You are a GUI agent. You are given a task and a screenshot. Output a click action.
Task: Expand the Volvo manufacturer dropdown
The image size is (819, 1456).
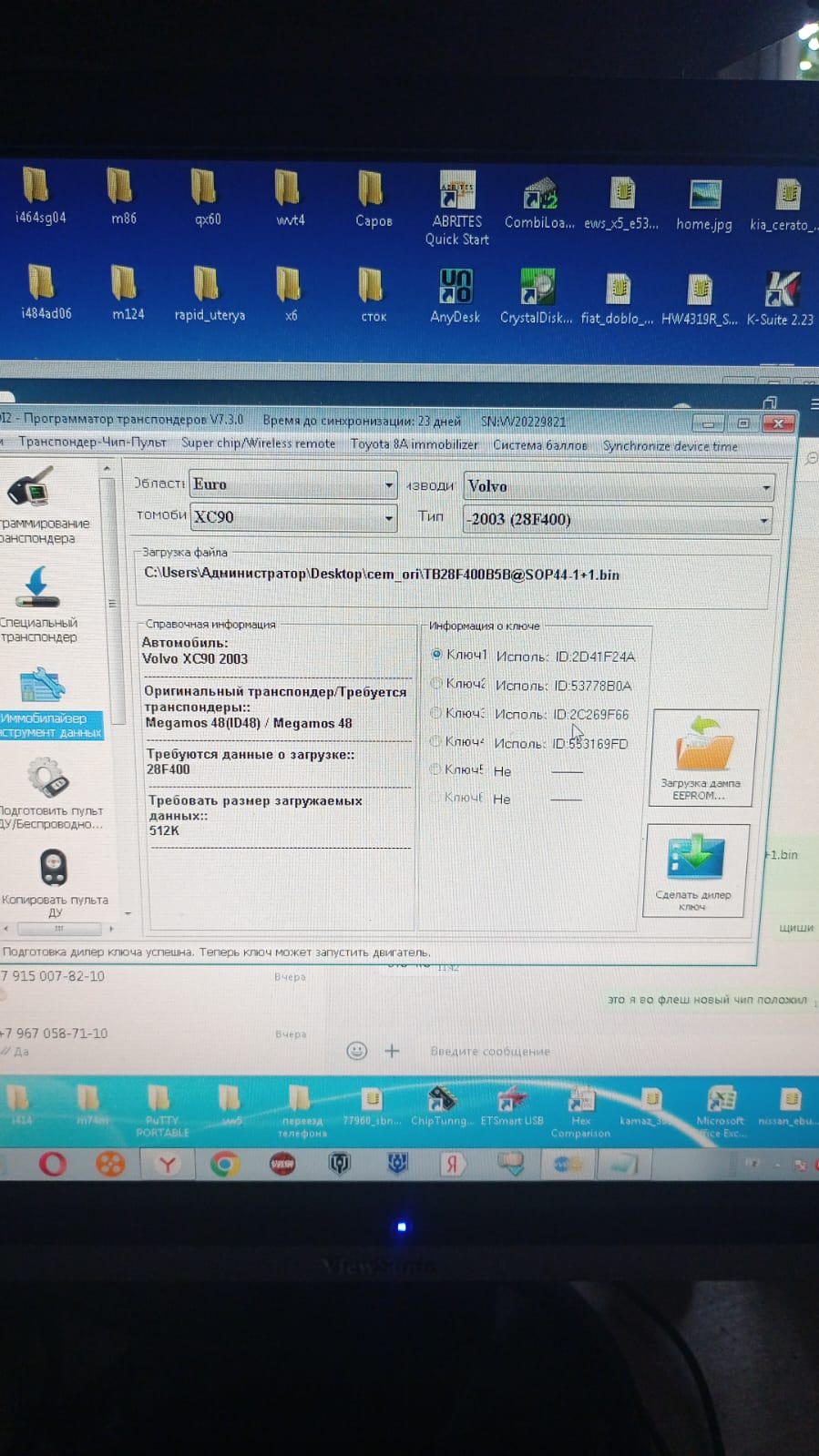pyautogui.click(x=766, y=487)
